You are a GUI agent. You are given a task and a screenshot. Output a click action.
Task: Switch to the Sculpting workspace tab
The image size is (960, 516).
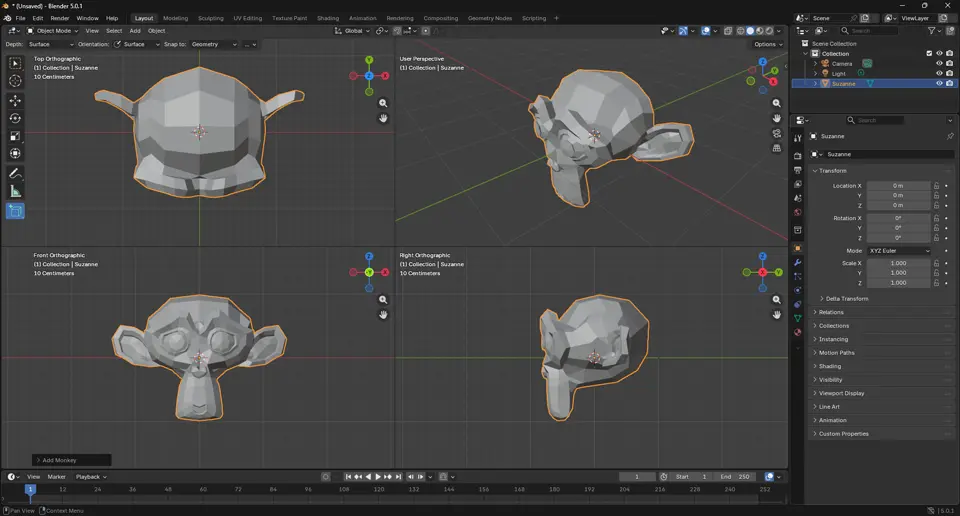211,18
